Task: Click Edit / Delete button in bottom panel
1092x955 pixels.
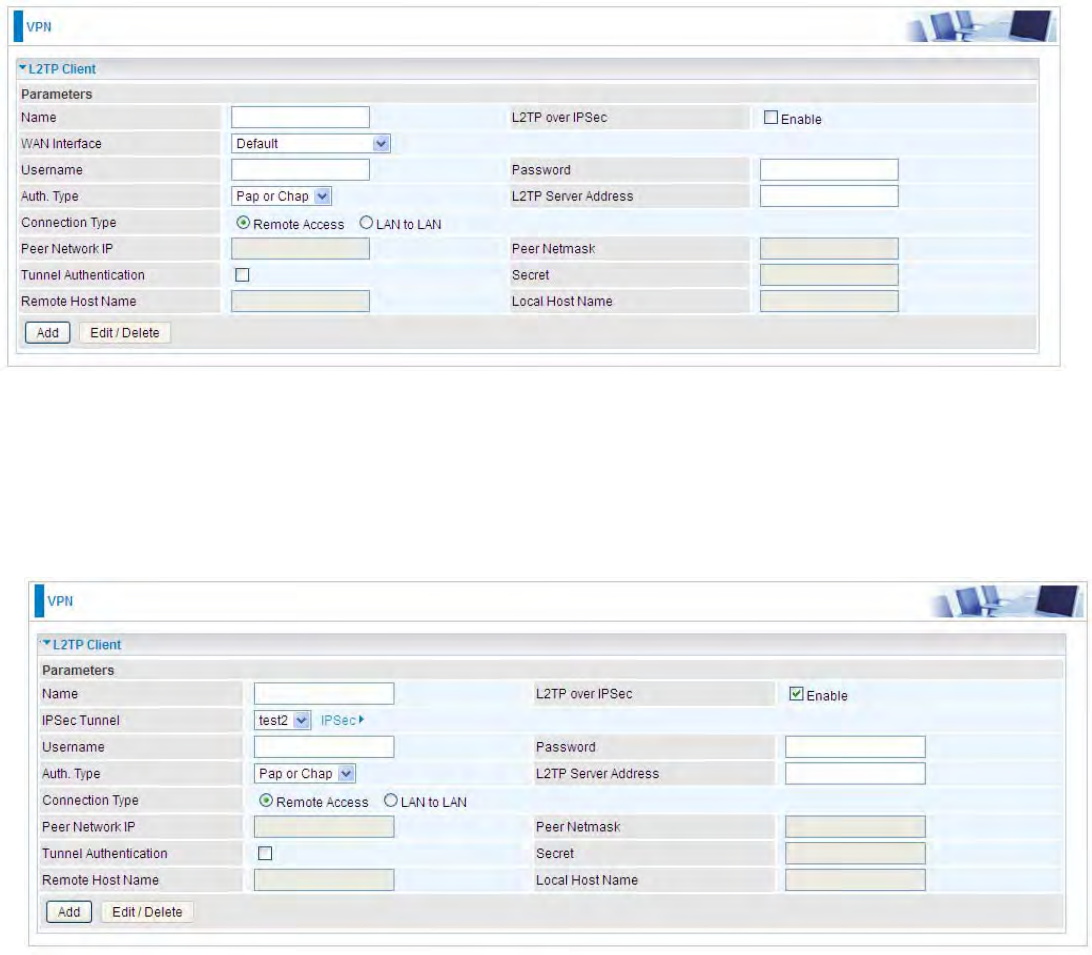Action: 147,912
